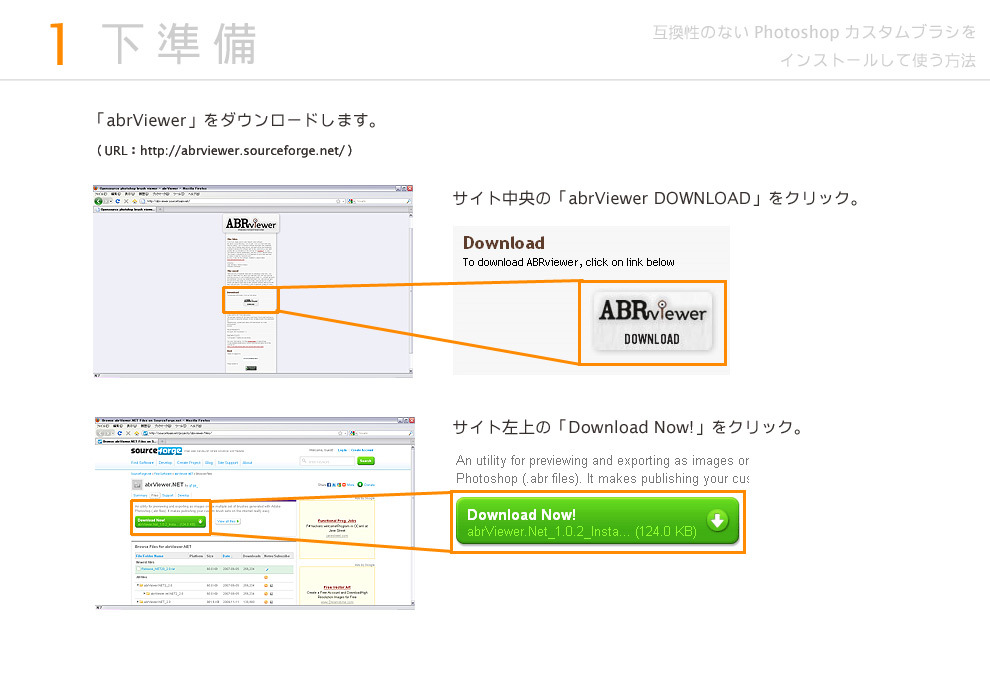Viewport: 990px width, 700px height.
Task: Click the View all files button
Action: (x=228, y=521)
